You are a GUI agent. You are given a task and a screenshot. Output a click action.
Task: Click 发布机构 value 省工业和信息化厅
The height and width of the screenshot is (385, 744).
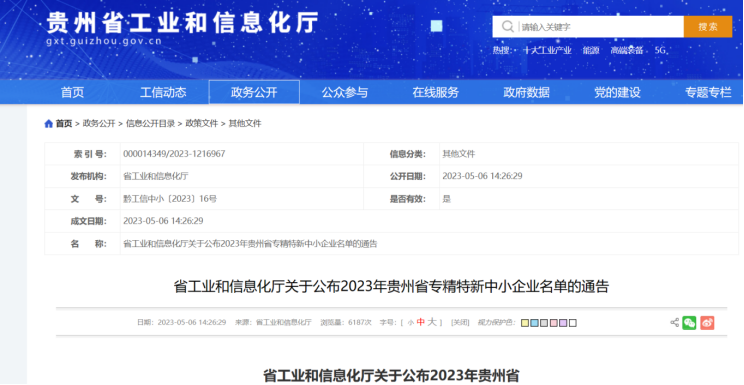(156, 176)
